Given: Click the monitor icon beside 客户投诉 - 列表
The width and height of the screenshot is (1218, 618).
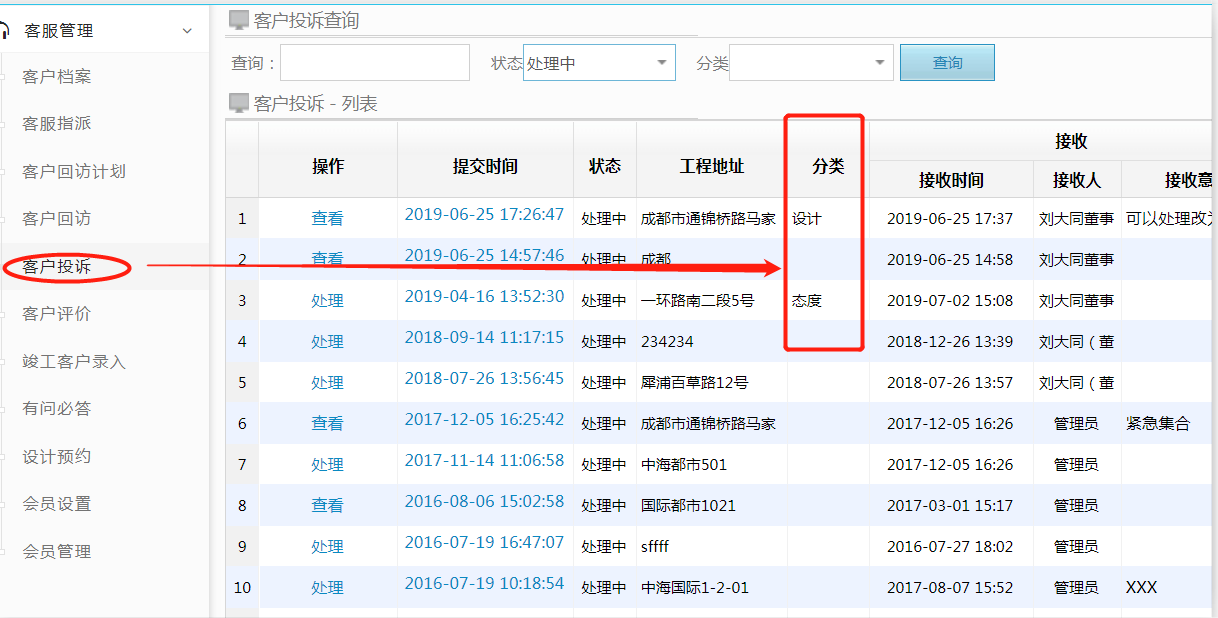Looking at the screenshot, I should [239, 103].
